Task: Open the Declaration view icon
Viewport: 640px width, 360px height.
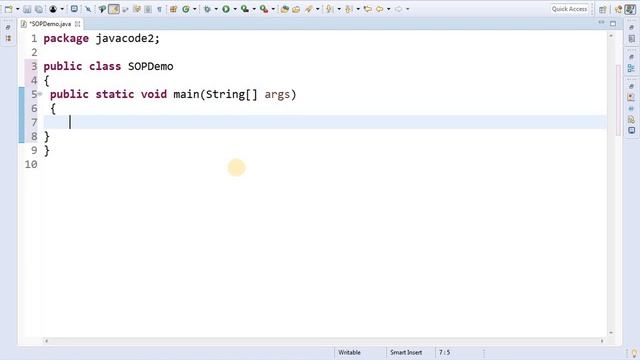Action: point(631,120)
